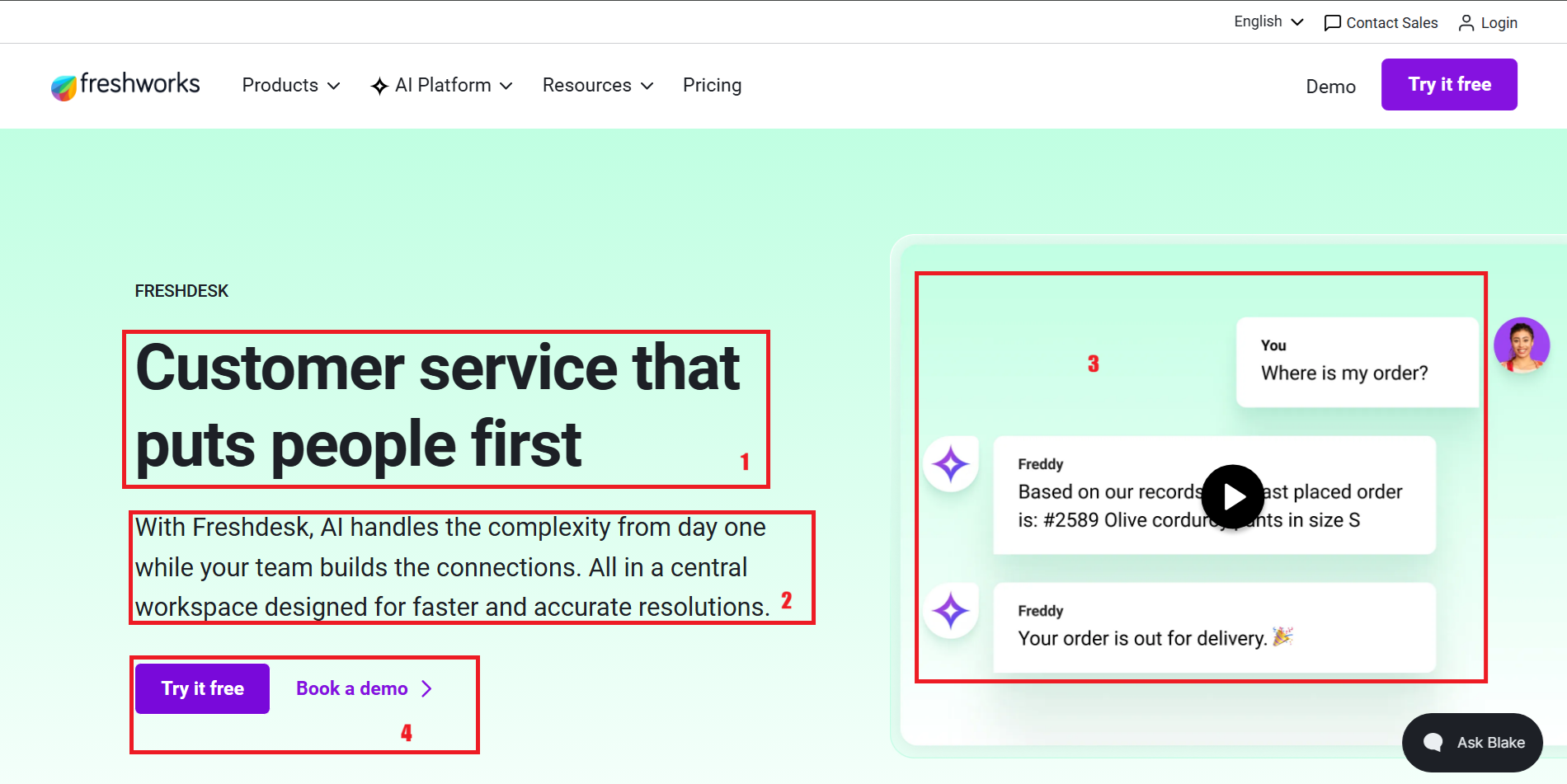1567x784 pixels.
Task: Click the Contact Sales link
Action: (x=1381, y=23)
